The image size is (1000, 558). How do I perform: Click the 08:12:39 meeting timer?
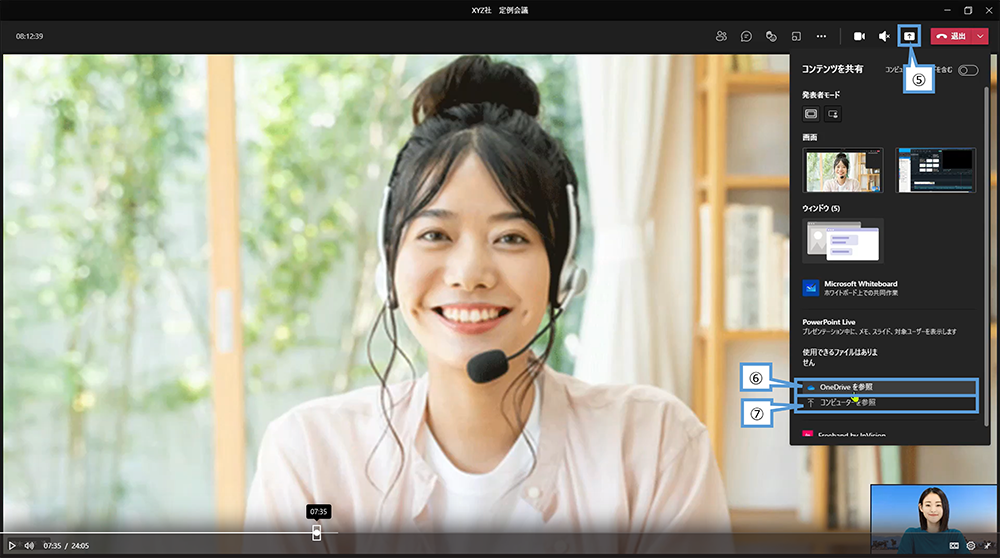[29, 36]
